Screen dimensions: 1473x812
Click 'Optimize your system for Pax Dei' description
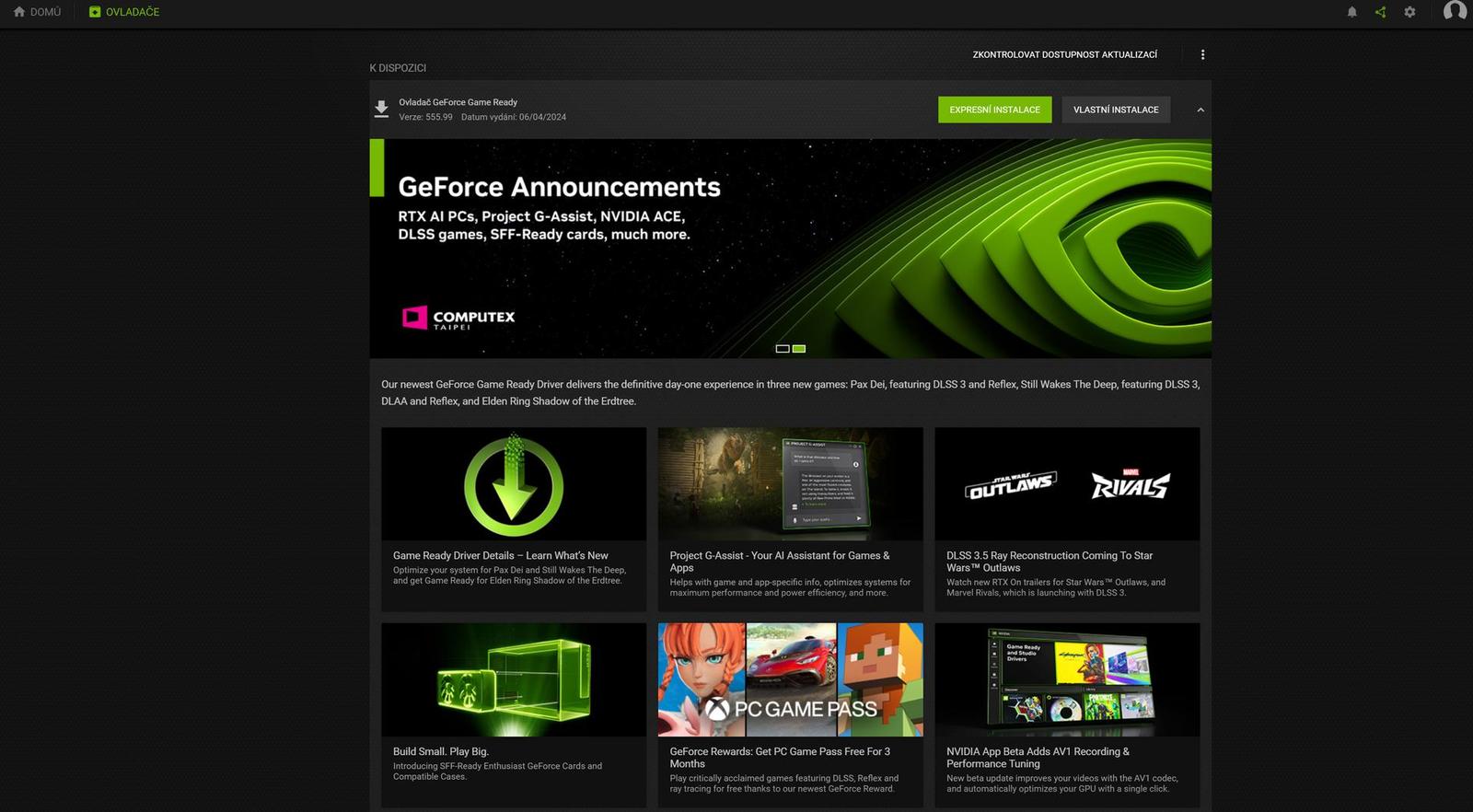click(x=509, y=575)
